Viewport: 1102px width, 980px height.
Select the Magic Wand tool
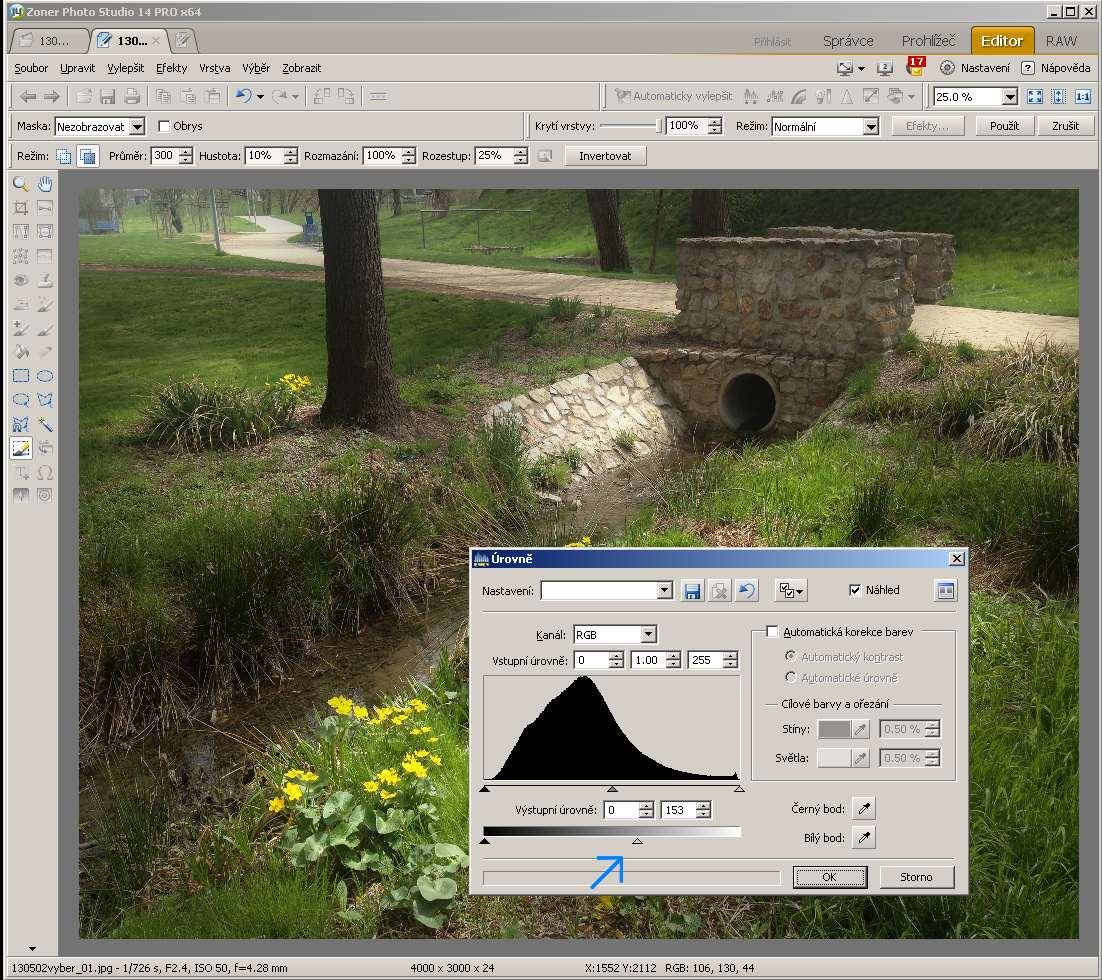pyautogui.click(x=45, y=424)
